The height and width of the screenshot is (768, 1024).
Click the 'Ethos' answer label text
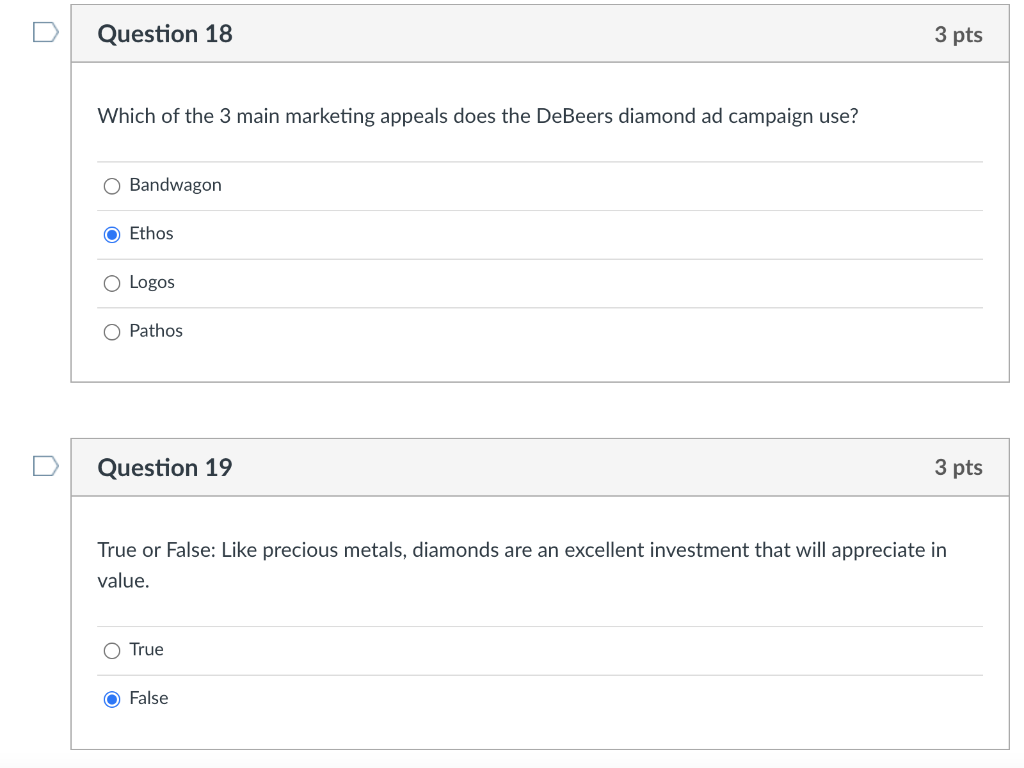pyautogui.click(x=151, y=233)
